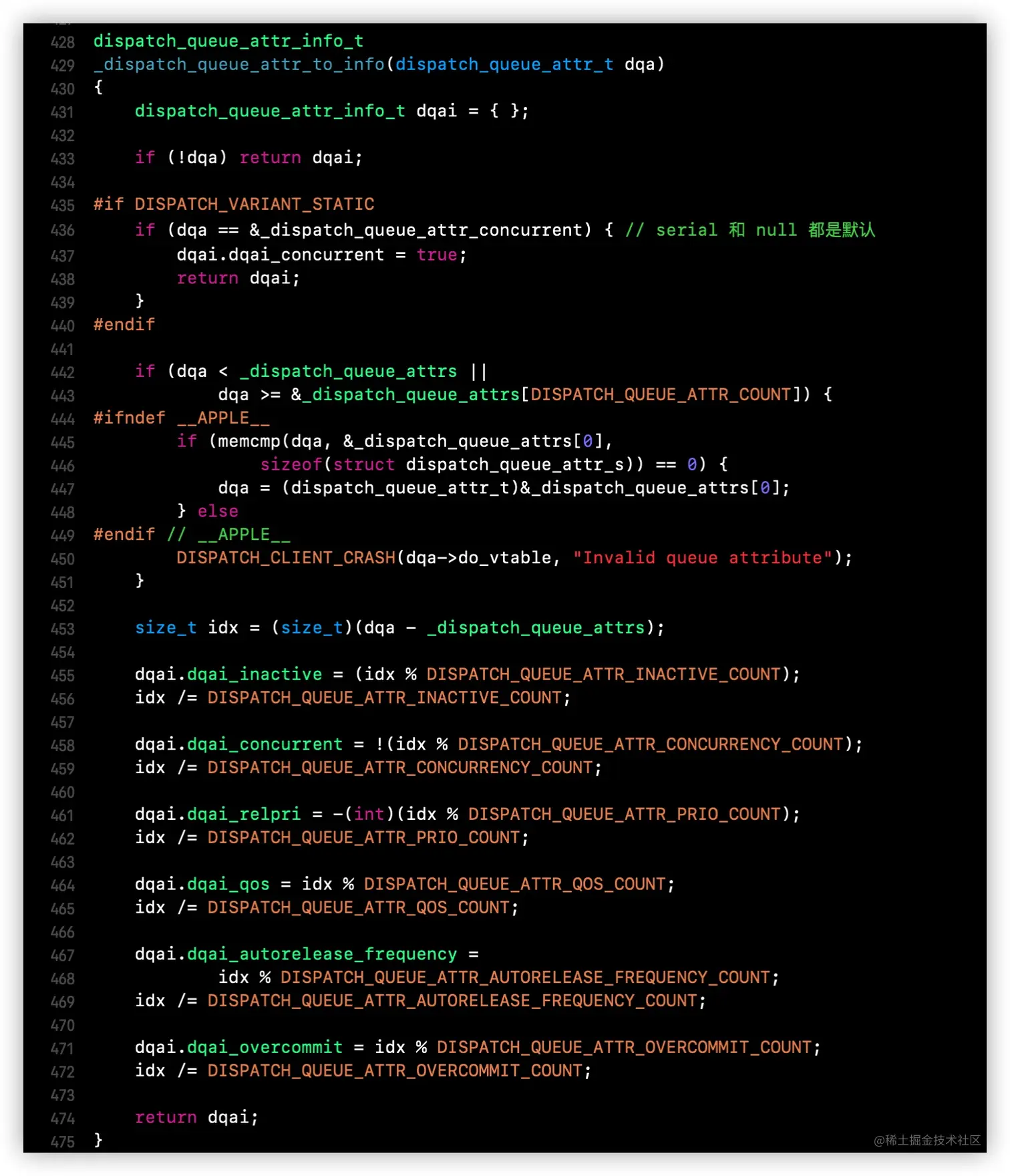Viewport: 1010px width, 1176px height.
Task: Click the '#if DISPATCH_VARIANT_STATIC' directive
Action: pos(234,204)
